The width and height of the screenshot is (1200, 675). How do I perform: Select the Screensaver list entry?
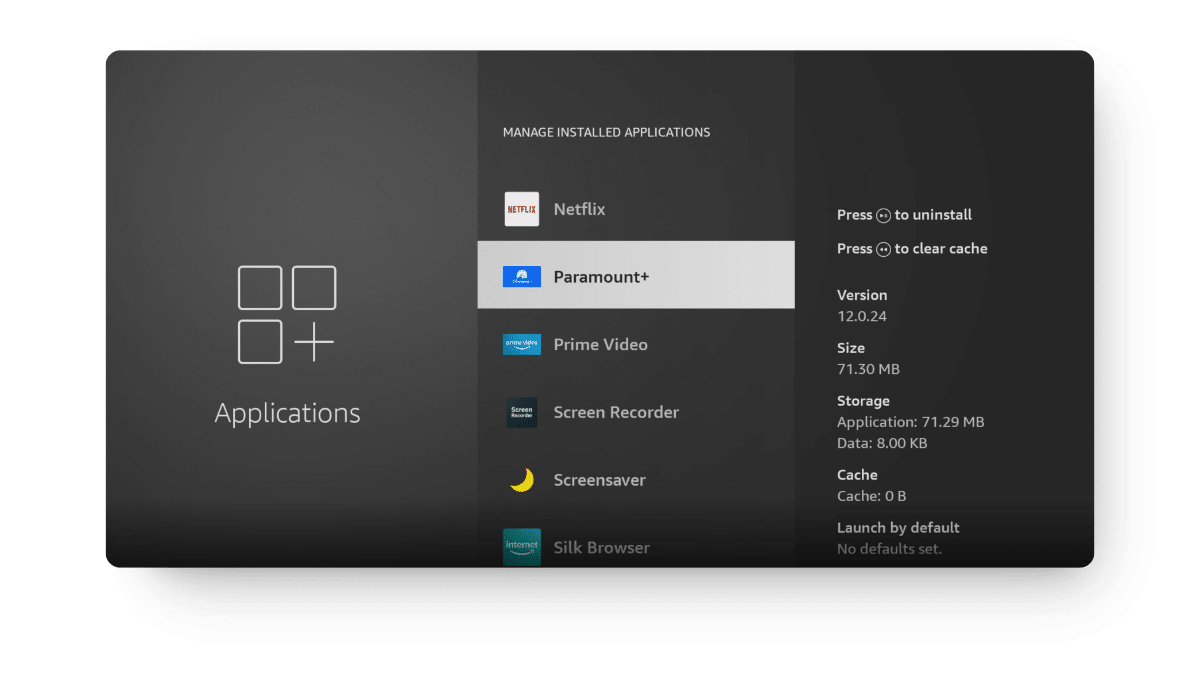point(600,480)
